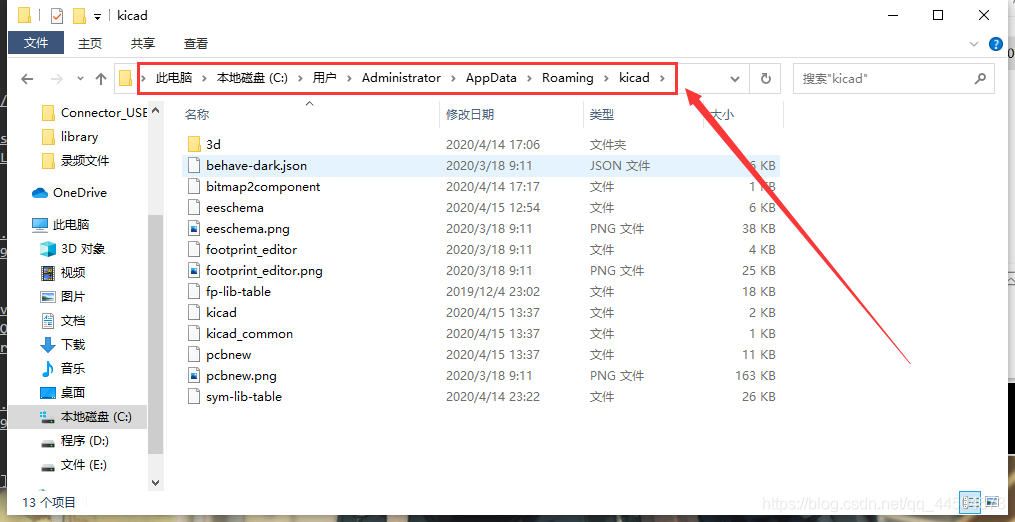Open OneDrive in the navigation pane

(80, 193)
